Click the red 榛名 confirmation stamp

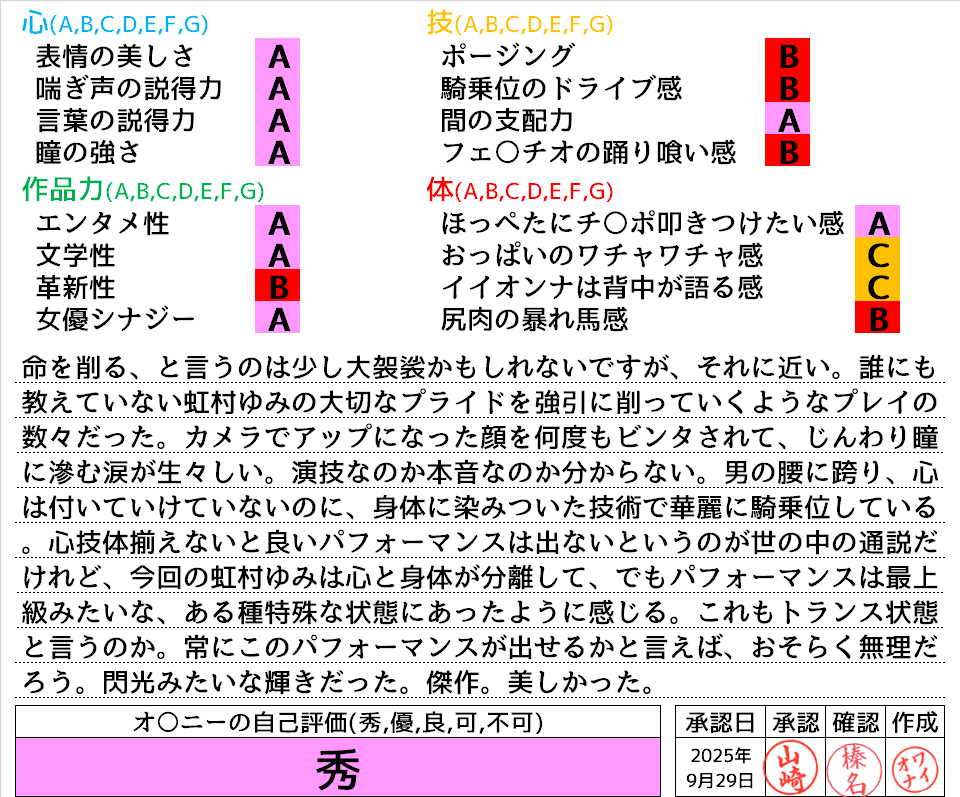(854, 769)
